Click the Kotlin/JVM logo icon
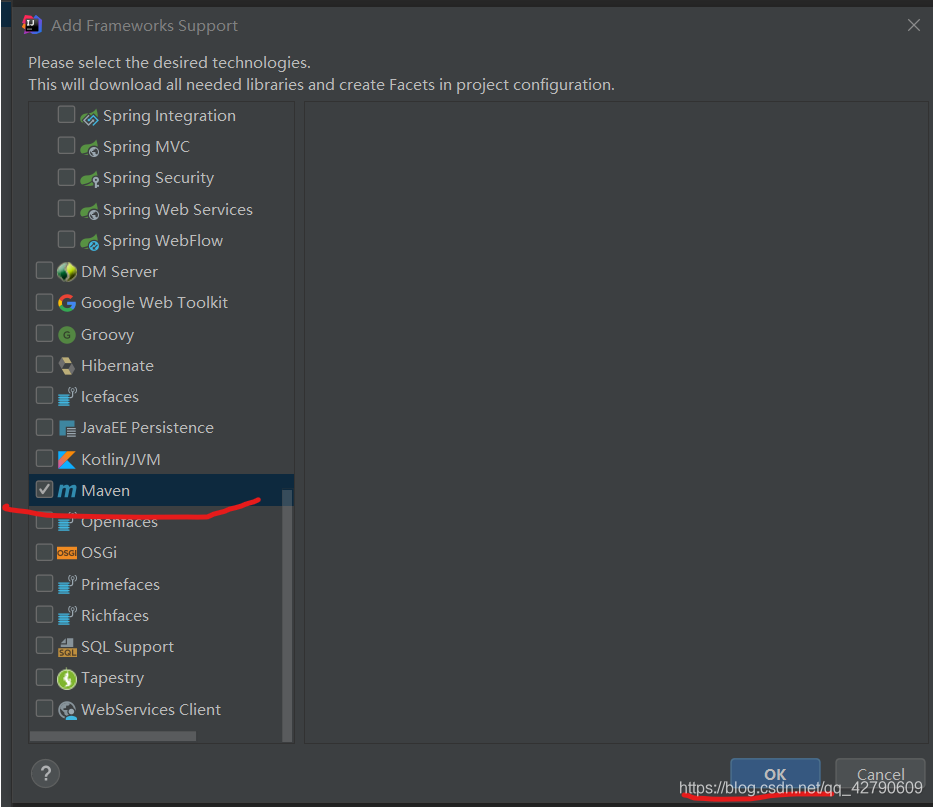 (x=67, y=459)
